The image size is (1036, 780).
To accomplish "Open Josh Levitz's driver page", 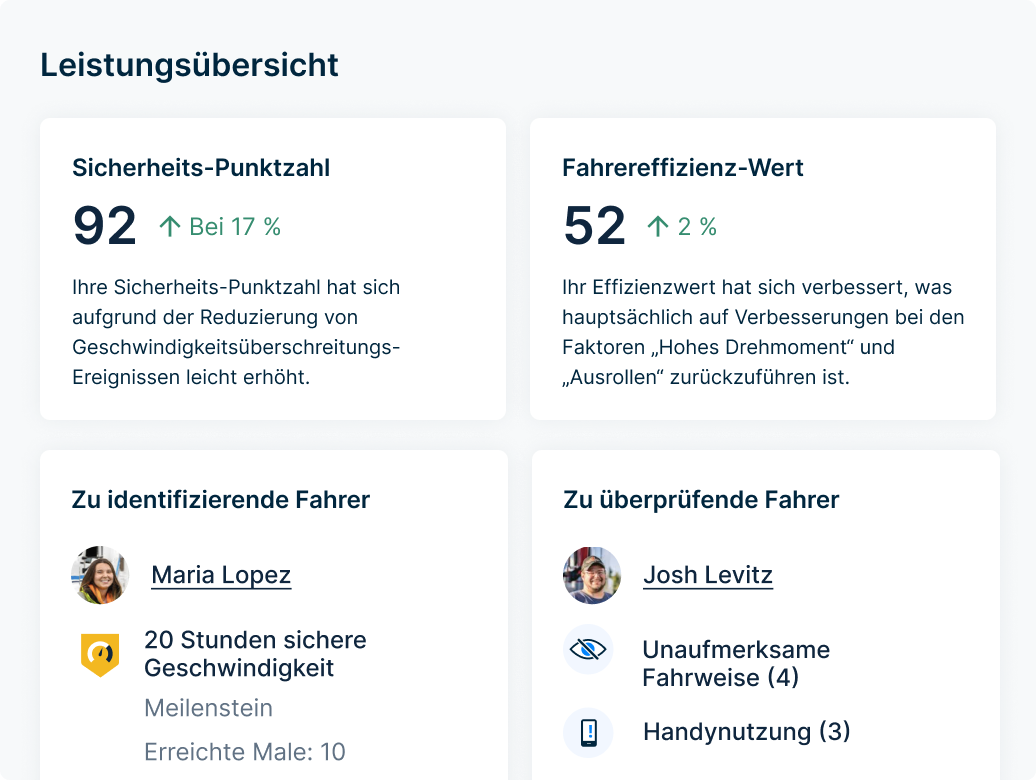I will [708, 575].
